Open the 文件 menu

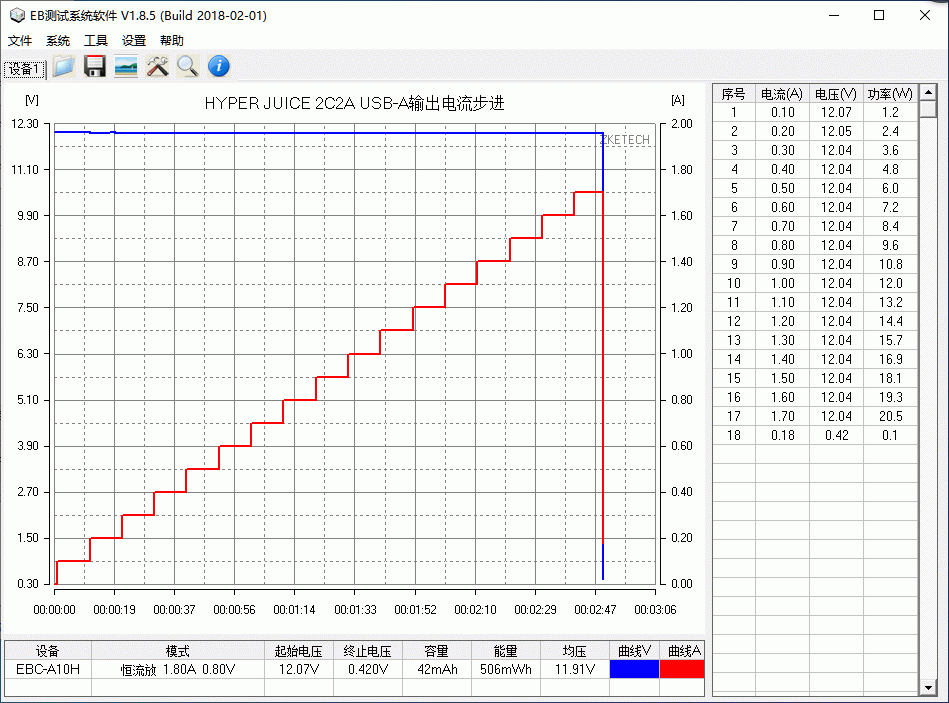click(x=19, y=41)
